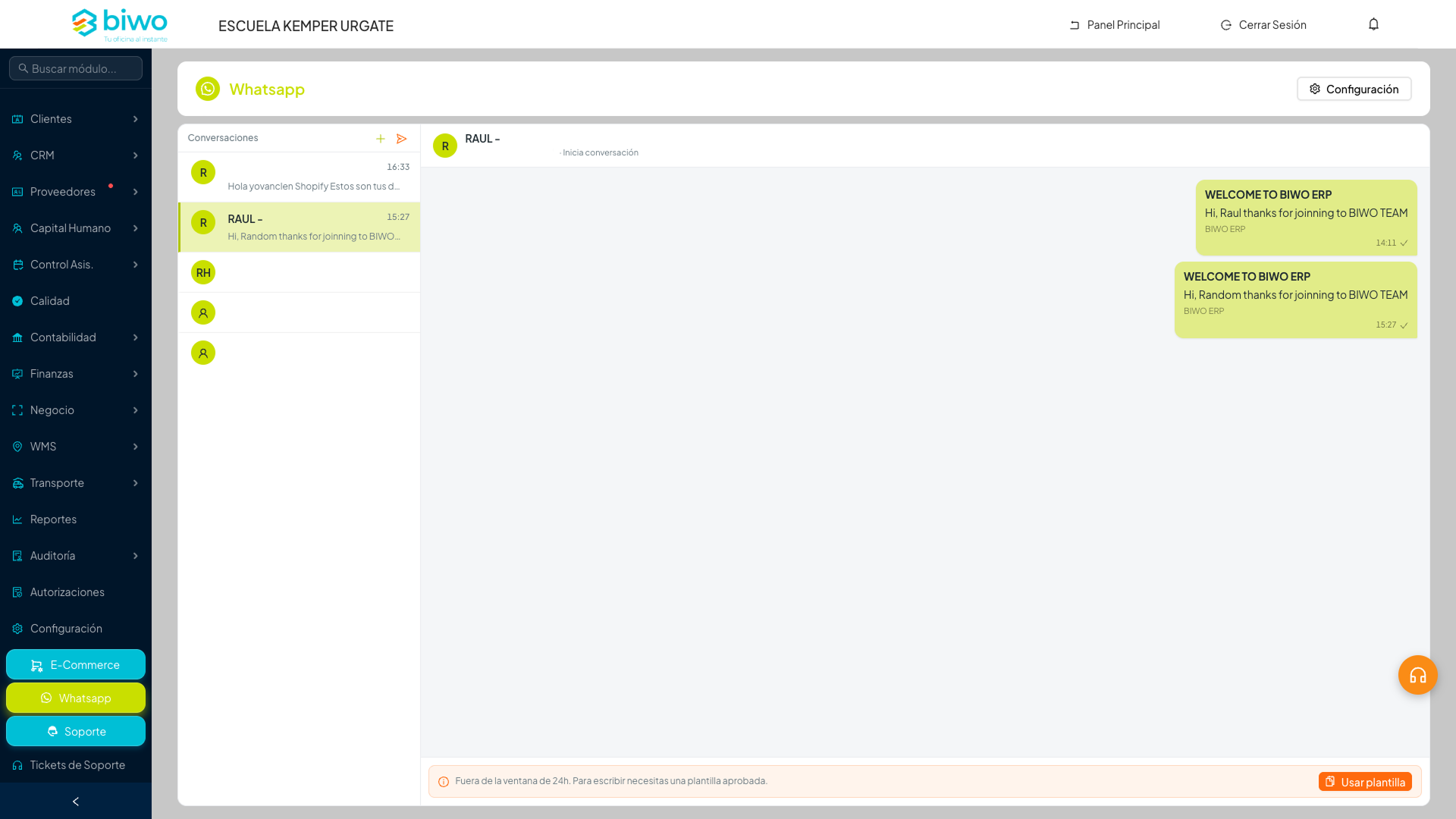Expand the CRM chevron
The image size is (1456, 819).
(136, 155)
